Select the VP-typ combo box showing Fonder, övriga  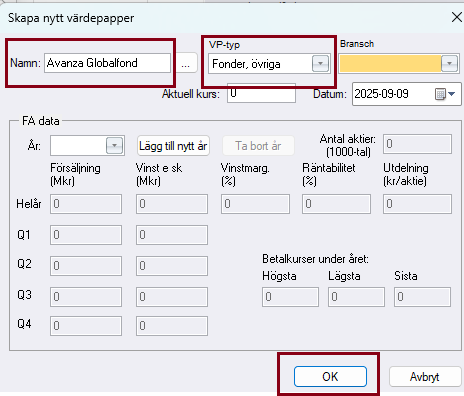tap(269, 64)
